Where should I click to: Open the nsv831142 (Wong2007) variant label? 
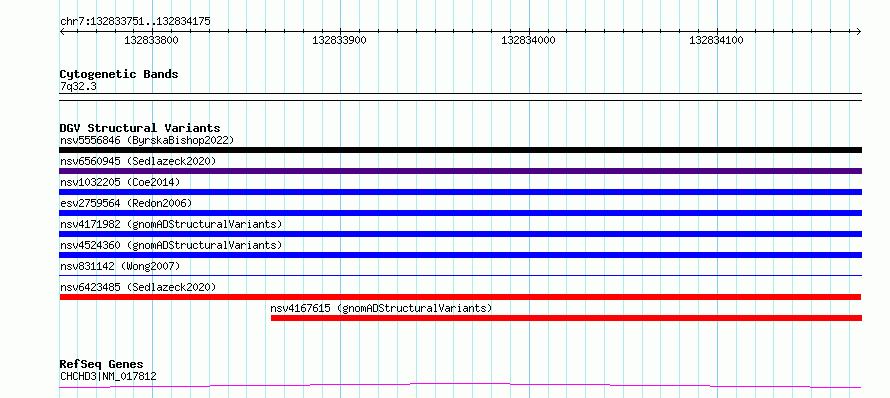pos(120,266)
